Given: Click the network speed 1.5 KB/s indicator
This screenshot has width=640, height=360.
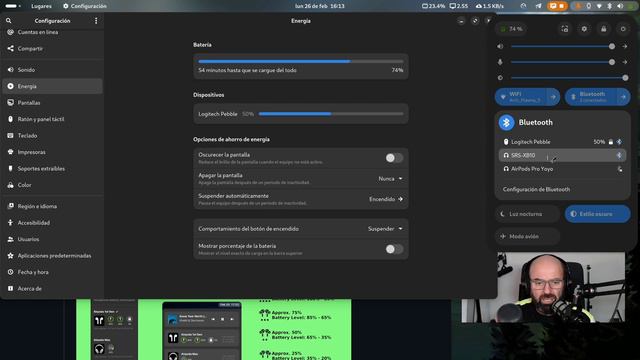Looking at the screenshot, I should [490, 6].
